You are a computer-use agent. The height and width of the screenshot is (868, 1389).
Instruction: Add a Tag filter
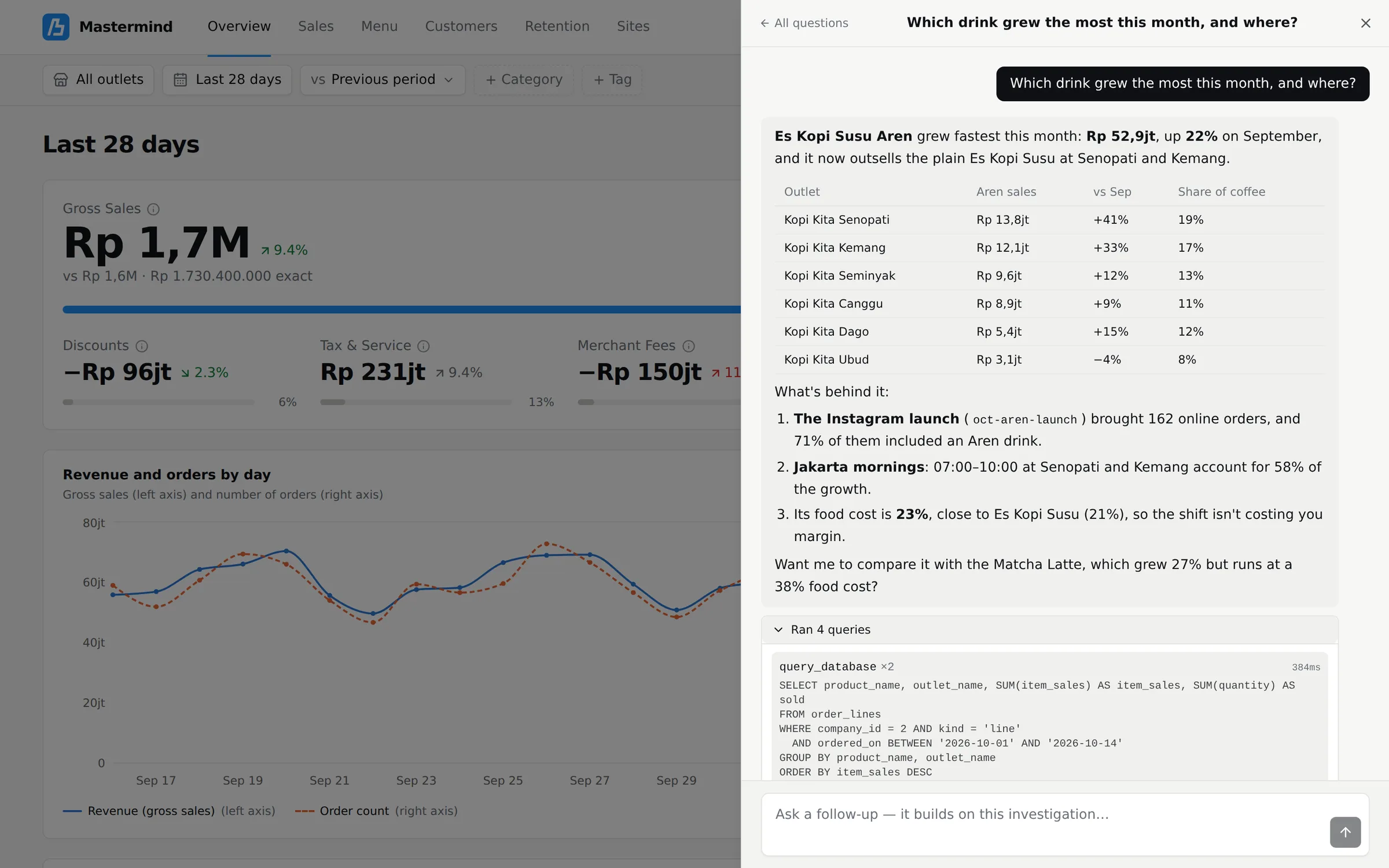(612, 80)
